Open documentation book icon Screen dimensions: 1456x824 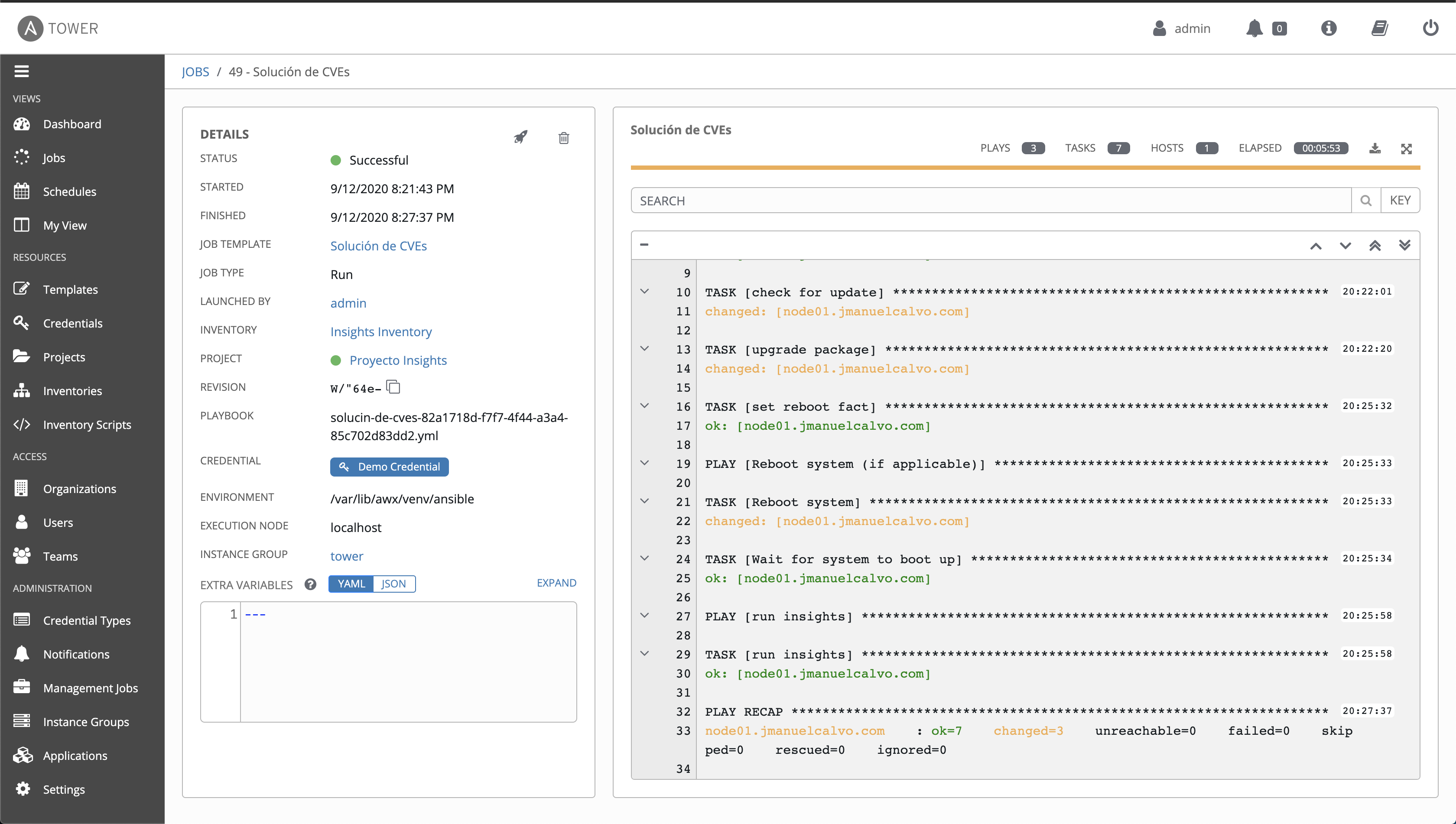coord(1380,28)
